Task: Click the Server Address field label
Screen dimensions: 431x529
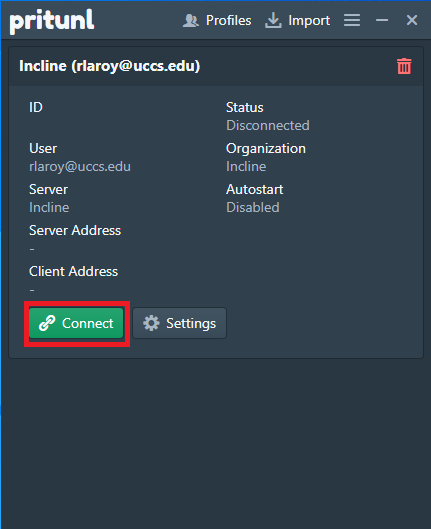Action: click(75, 230)
